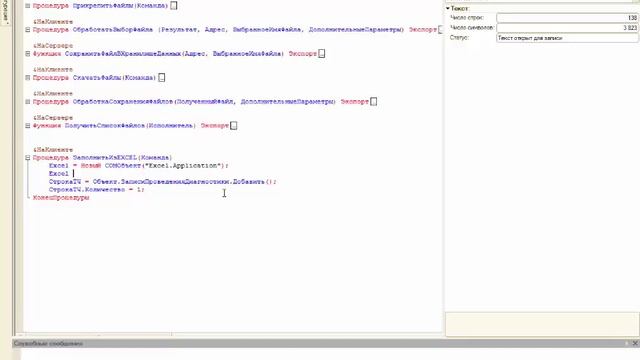Click the Число символов label
Viewport: 640px width, 360px height.
point(472,28)
